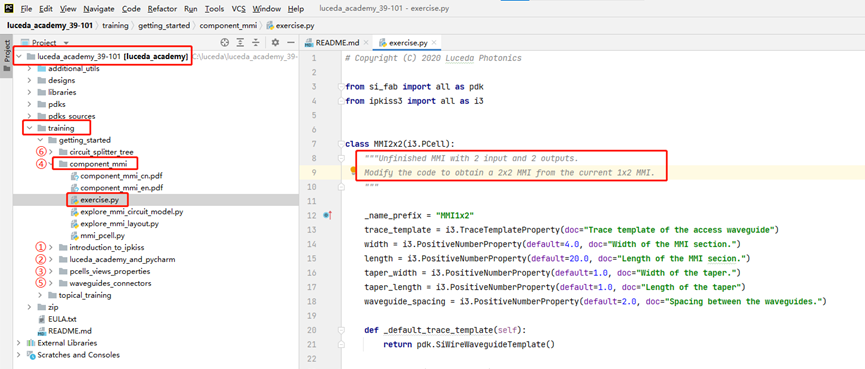The image size is (865, 369).
Task: Click the folder icon of pdks_sources
Action: click(42, 116)
